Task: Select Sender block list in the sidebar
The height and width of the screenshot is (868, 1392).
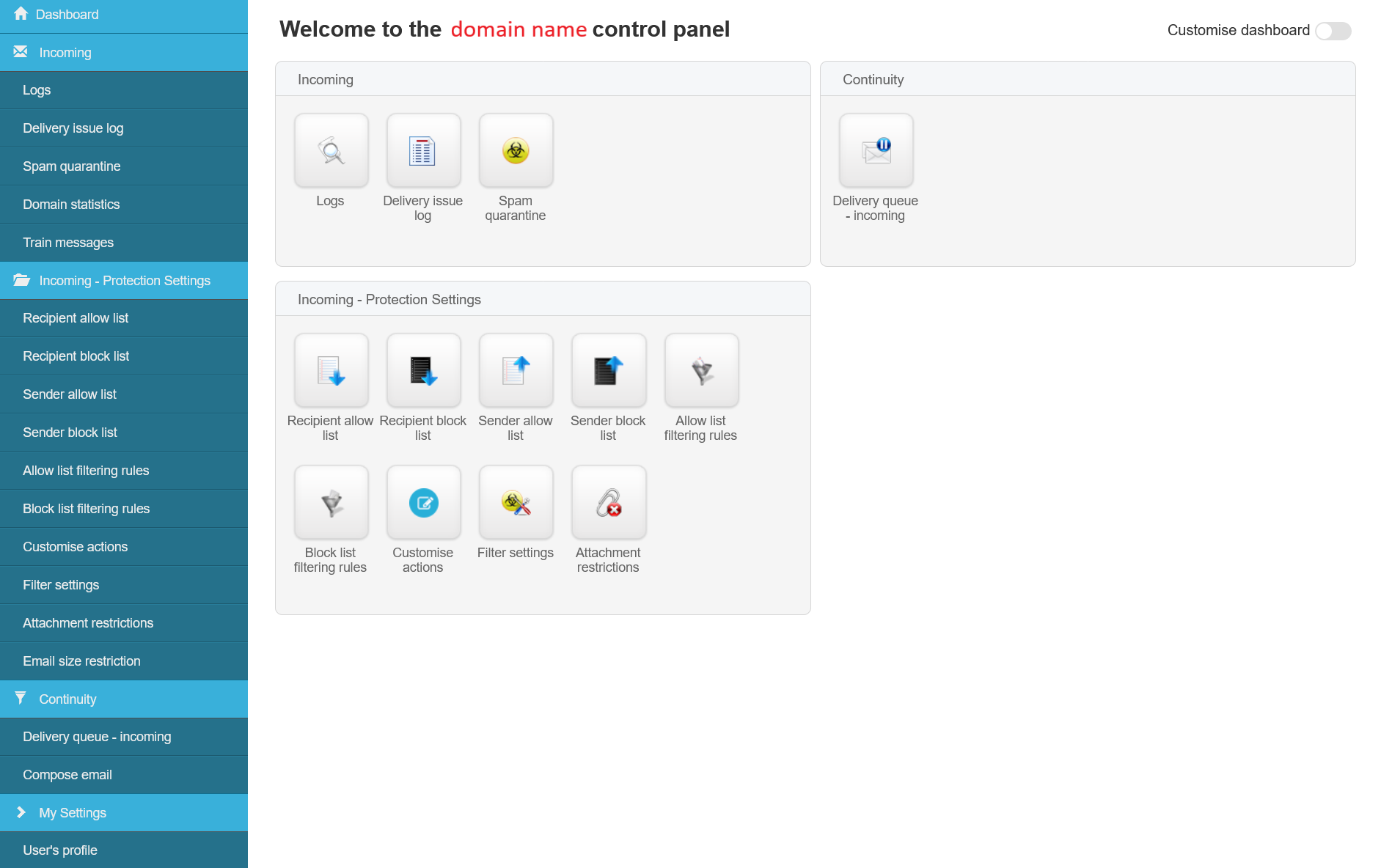Action: pos(124,433)
